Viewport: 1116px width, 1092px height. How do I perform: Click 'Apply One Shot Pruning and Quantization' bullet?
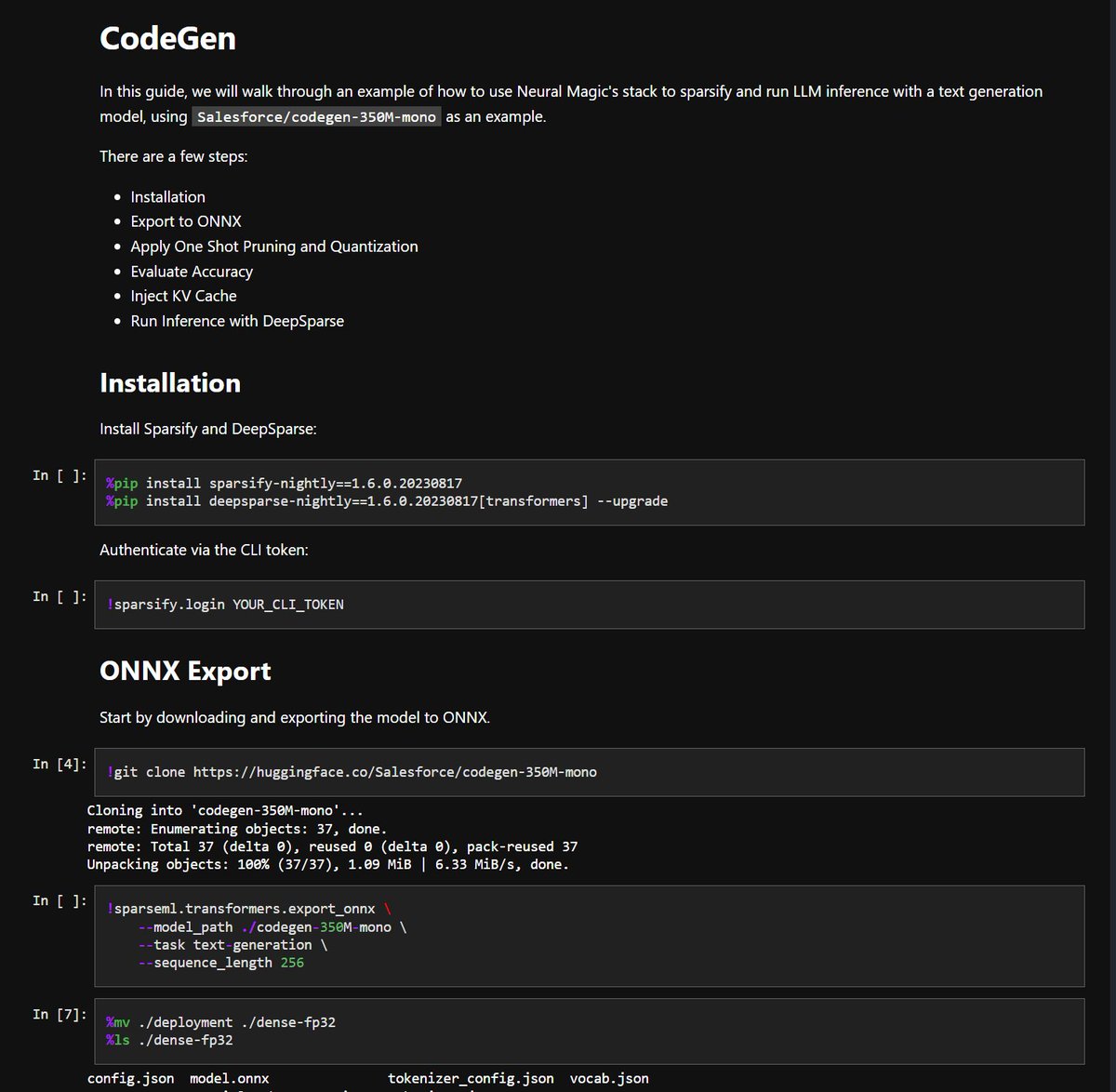(274, 246)
